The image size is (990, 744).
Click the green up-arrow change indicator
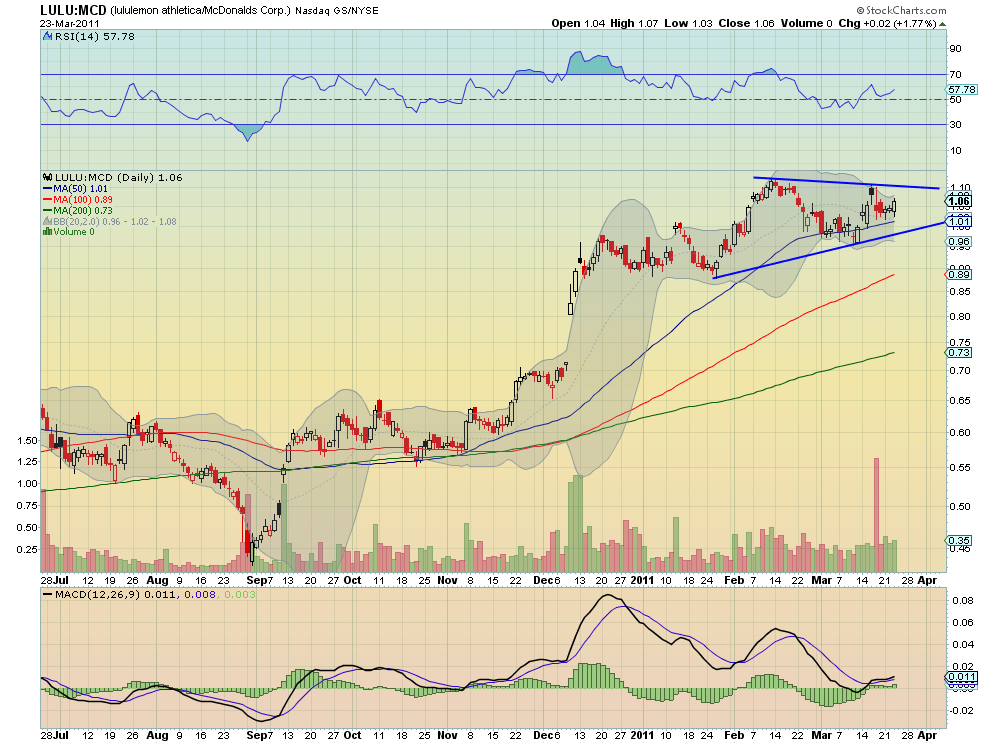[943, 24]
